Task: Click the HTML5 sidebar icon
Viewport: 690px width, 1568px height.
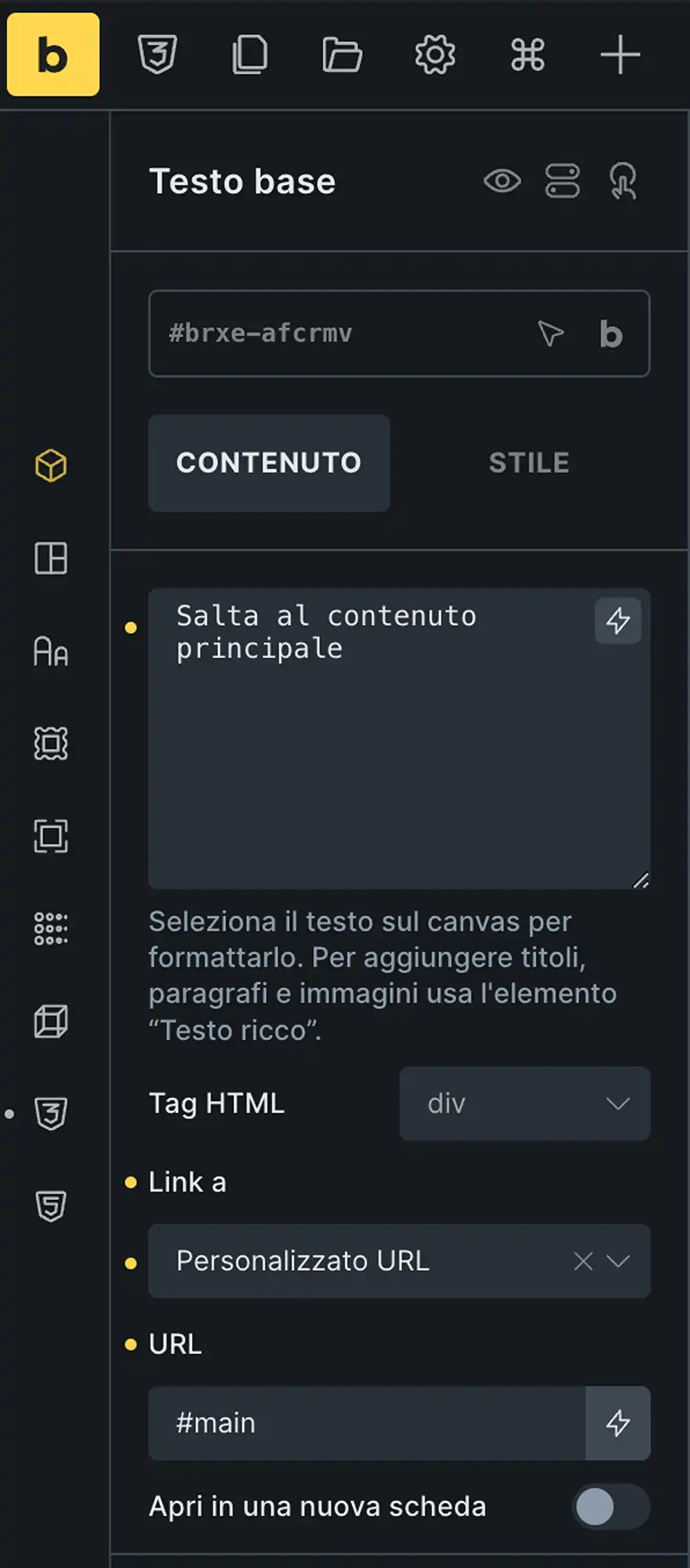Action: [51, 1206]
